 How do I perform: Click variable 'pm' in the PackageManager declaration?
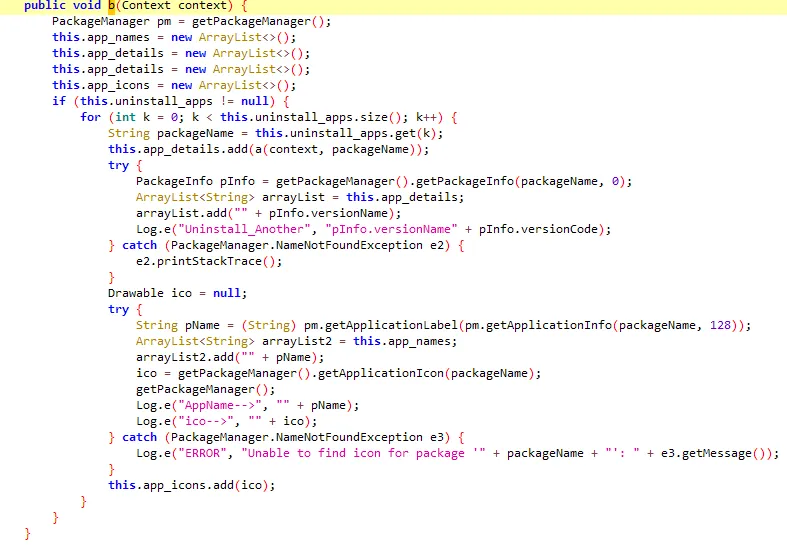click(164, 22)
